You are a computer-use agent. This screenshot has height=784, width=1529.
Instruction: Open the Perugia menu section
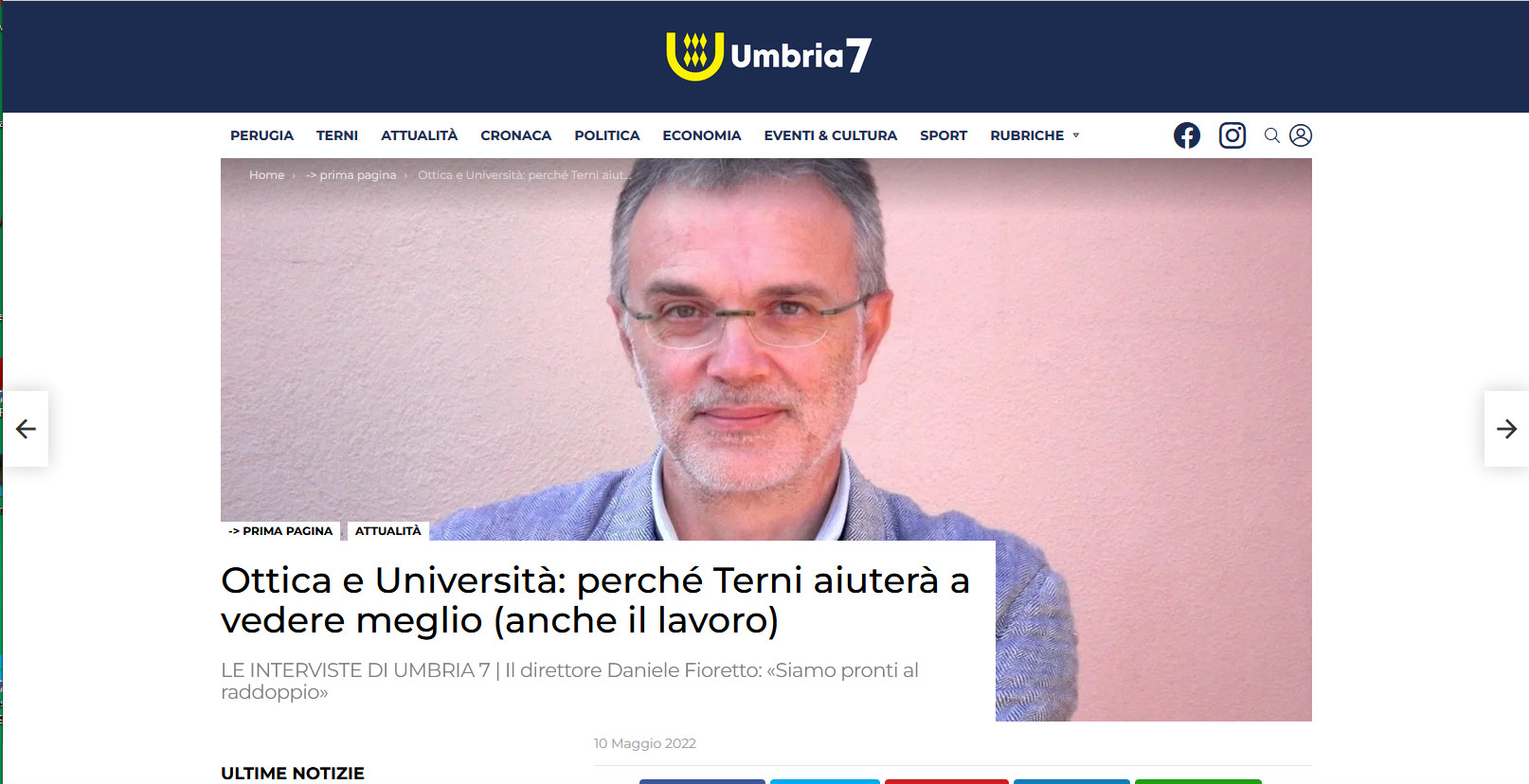tap(261, 135)
